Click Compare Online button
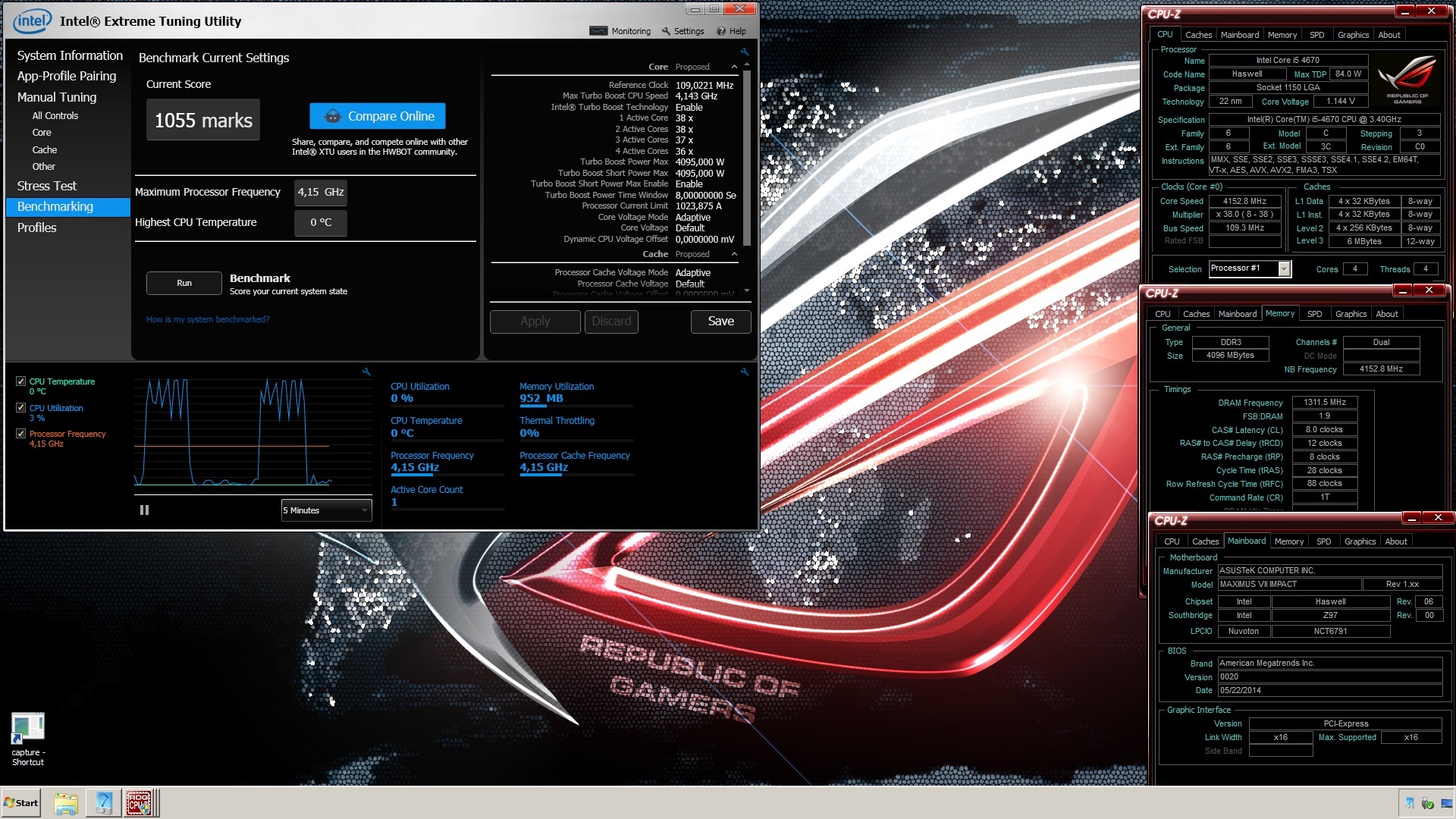The image size is (1456, 819). [378, 116]
